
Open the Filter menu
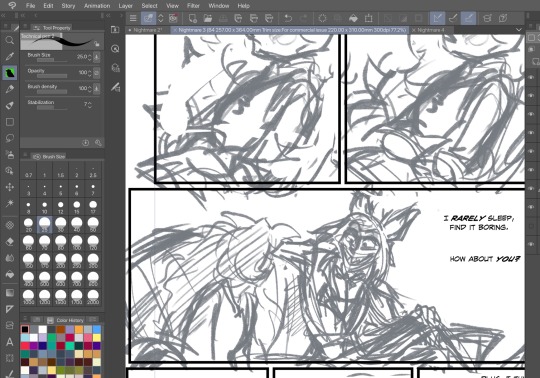193,6
